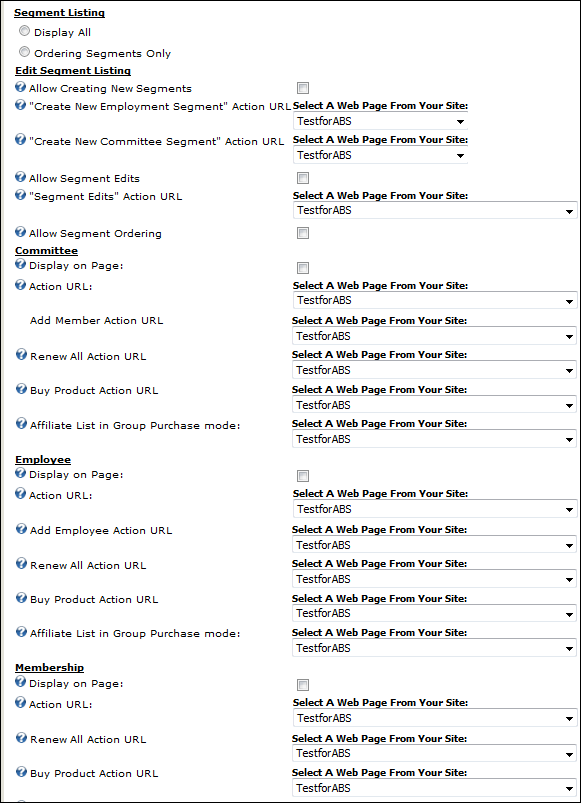Check the Allow Segment Ordering box
The height and width of the screenshot is (803, 581).
point(303,234)
